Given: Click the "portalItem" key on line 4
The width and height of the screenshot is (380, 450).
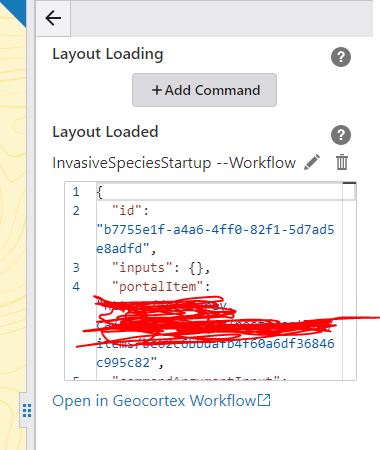Looking at the screenshot, I should tap(158, 287).
